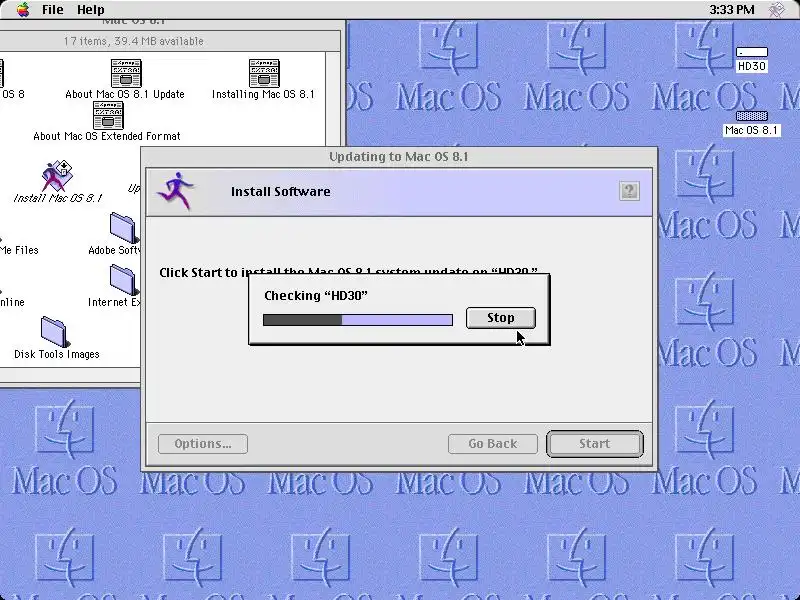Select the Mac OS 8.1 volume icon on desktop

(x=752, y=116)
